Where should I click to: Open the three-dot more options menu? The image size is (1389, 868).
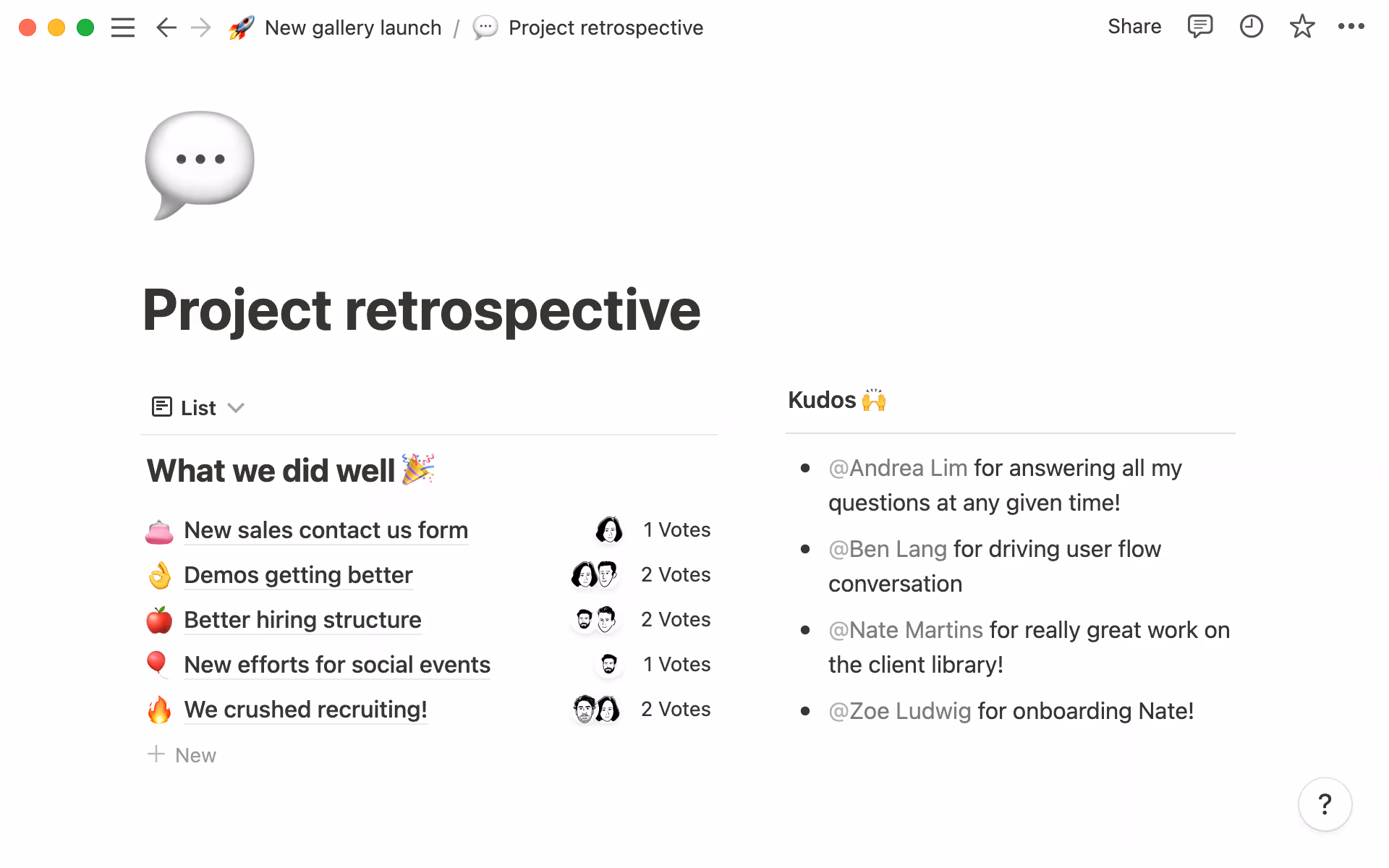point(1351,27)
